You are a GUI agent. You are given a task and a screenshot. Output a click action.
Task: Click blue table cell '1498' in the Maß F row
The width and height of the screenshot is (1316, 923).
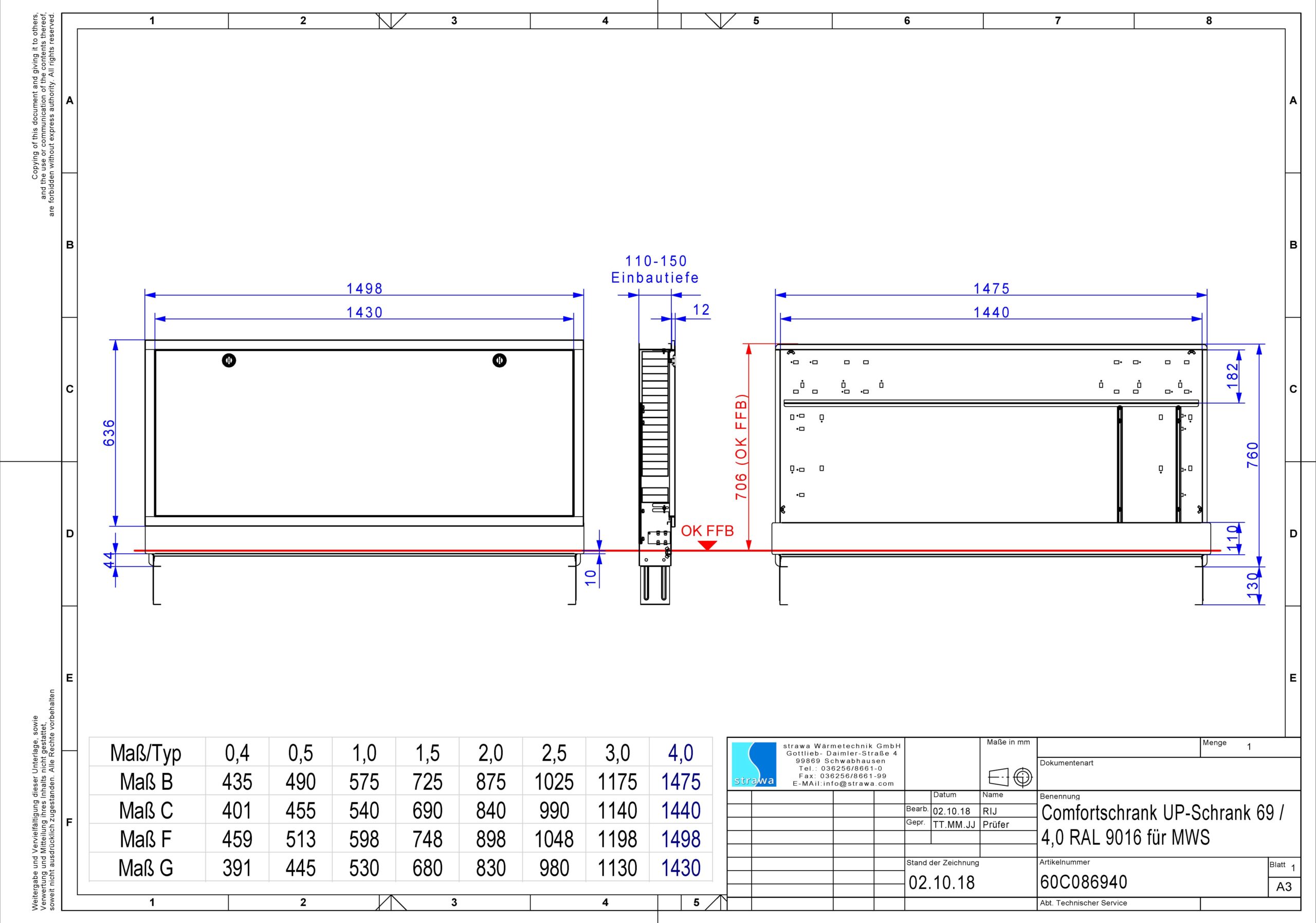tap(681, 839)
